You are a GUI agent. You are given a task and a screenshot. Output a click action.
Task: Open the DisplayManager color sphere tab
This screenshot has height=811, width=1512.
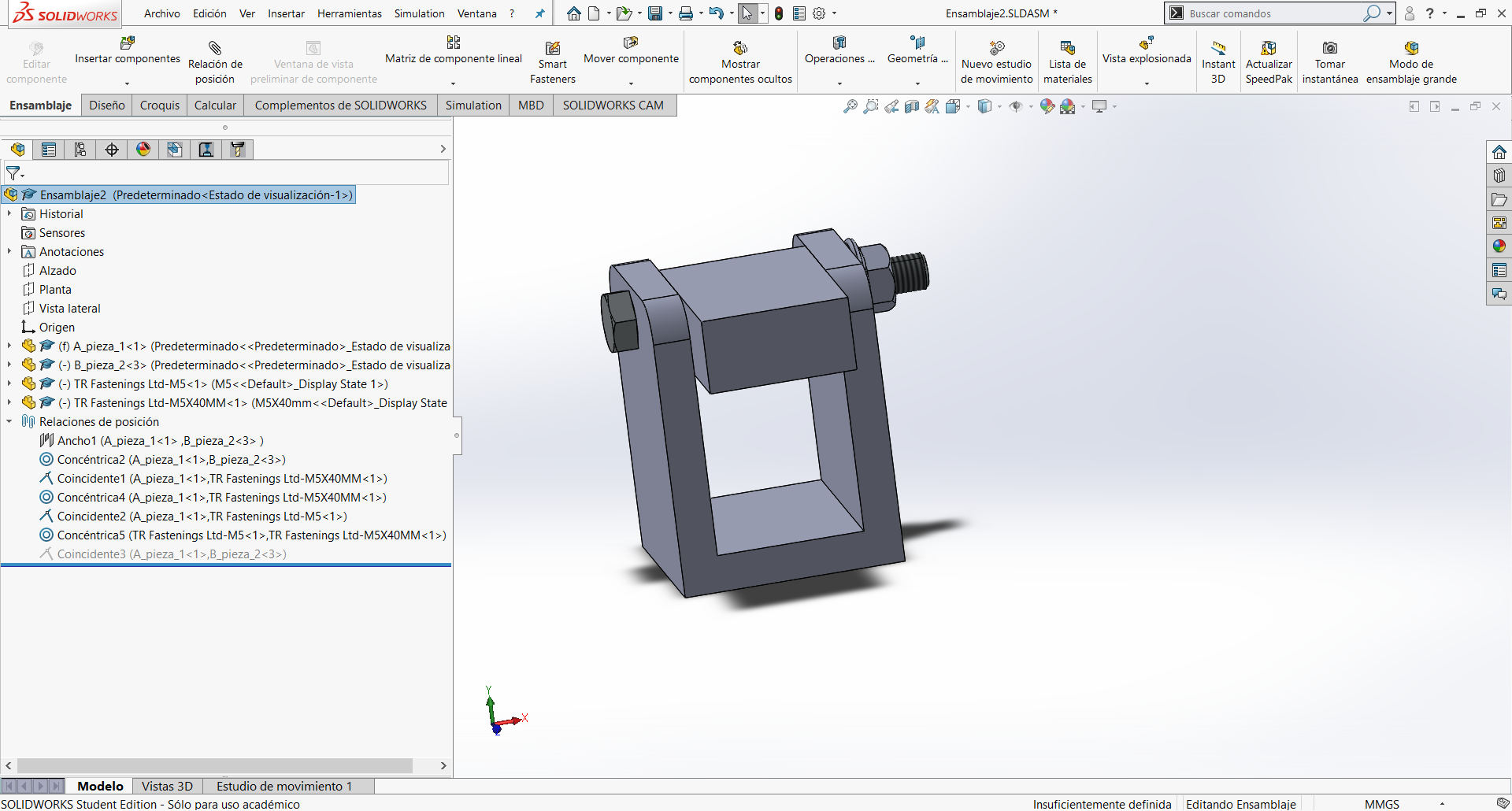click(143, 150)
